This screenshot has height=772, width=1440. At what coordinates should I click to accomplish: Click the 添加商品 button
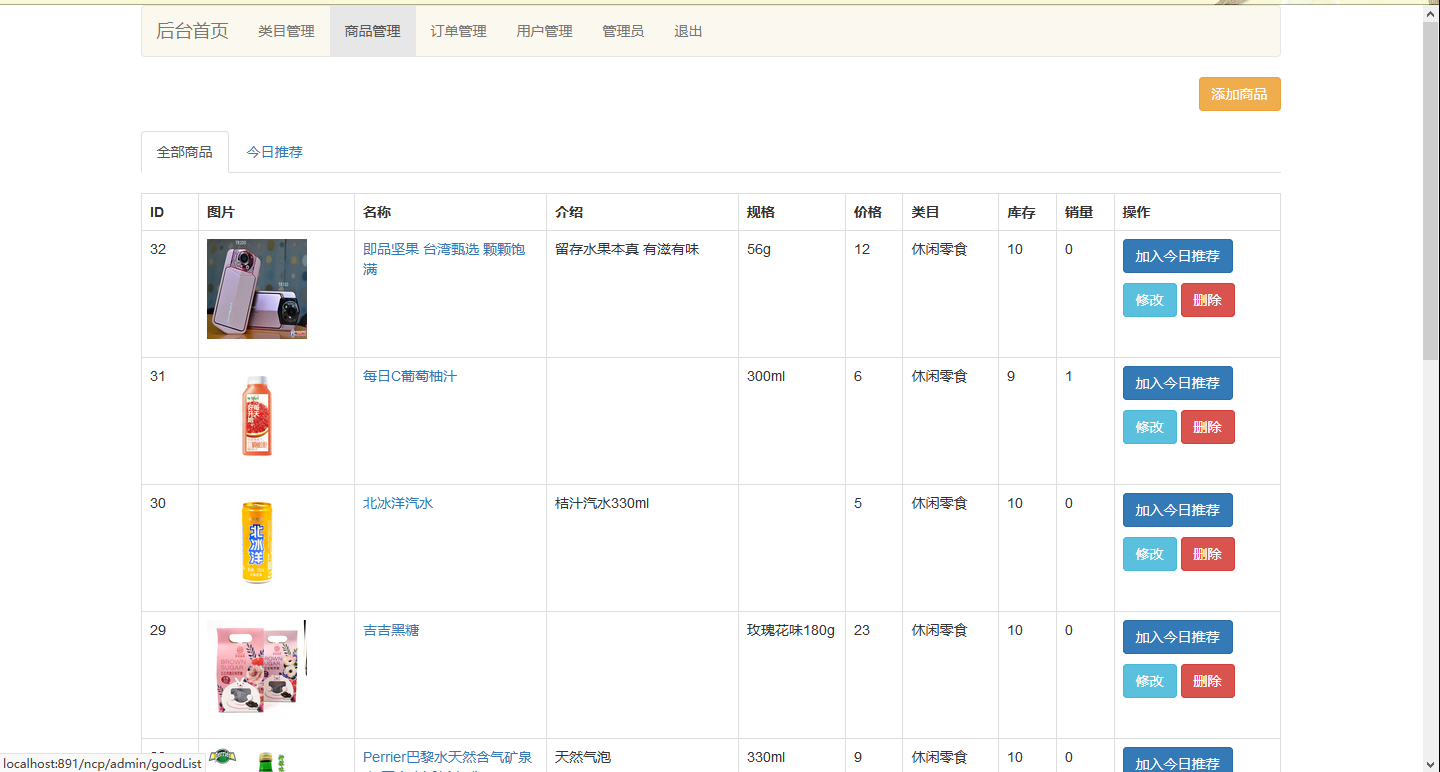click(1239, 94)
